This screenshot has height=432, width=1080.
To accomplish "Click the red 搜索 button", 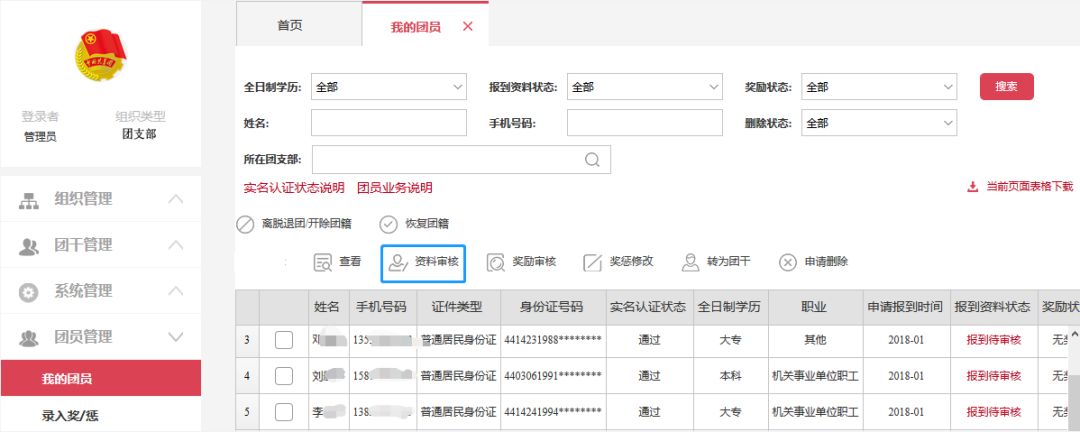I will point(1006,87).
